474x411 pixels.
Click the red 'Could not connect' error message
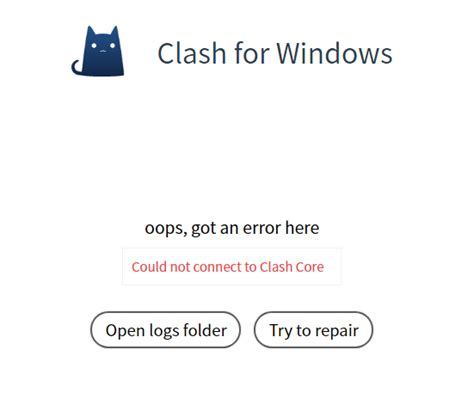click(x=228, y=267)
